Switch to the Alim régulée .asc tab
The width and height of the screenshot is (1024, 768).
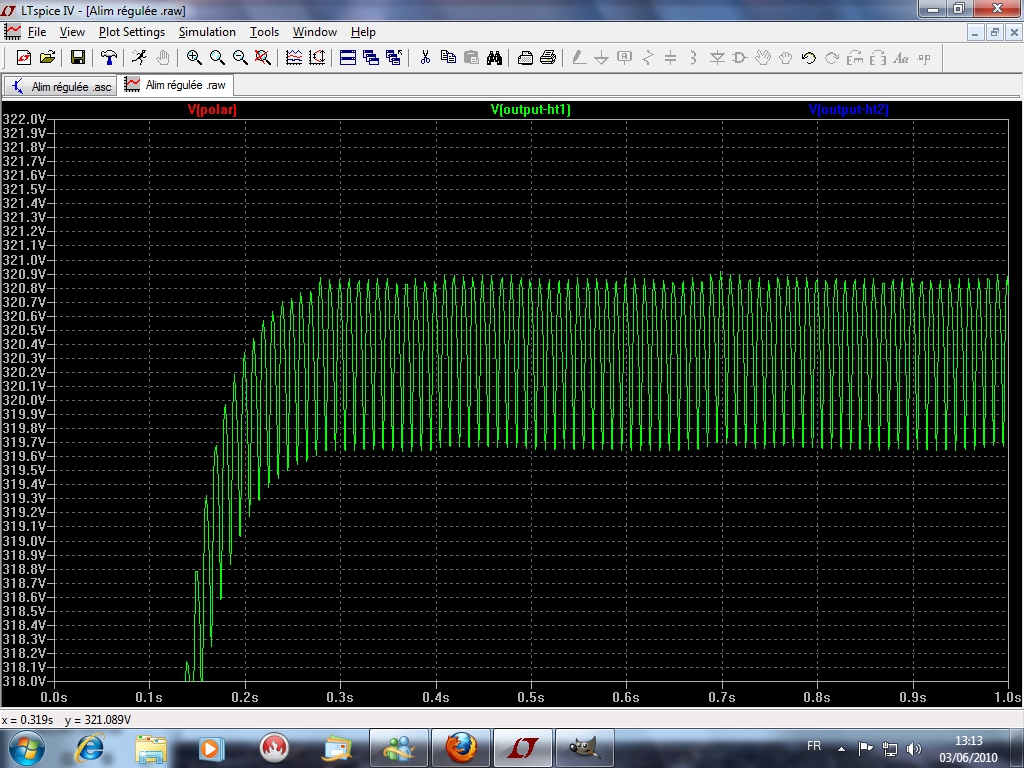[61, 86]
